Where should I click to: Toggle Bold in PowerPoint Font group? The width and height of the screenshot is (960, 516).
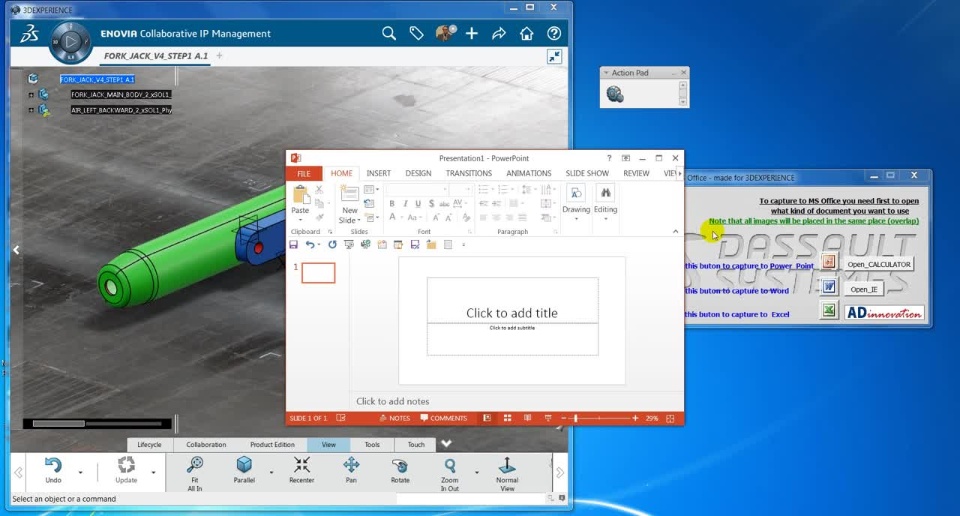tap(392, 204)
